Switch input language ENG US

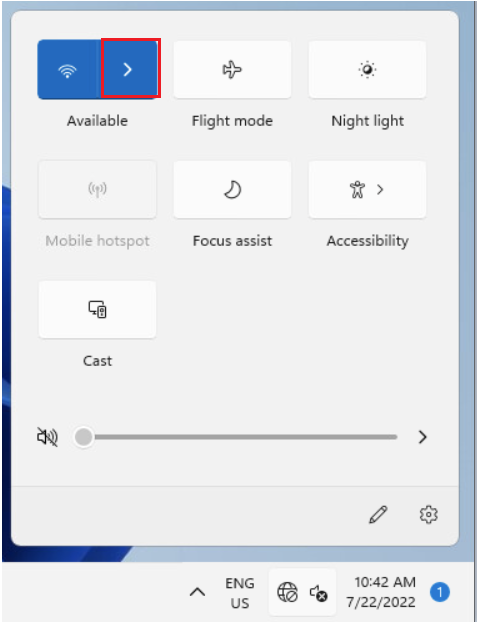coord(240,593)
